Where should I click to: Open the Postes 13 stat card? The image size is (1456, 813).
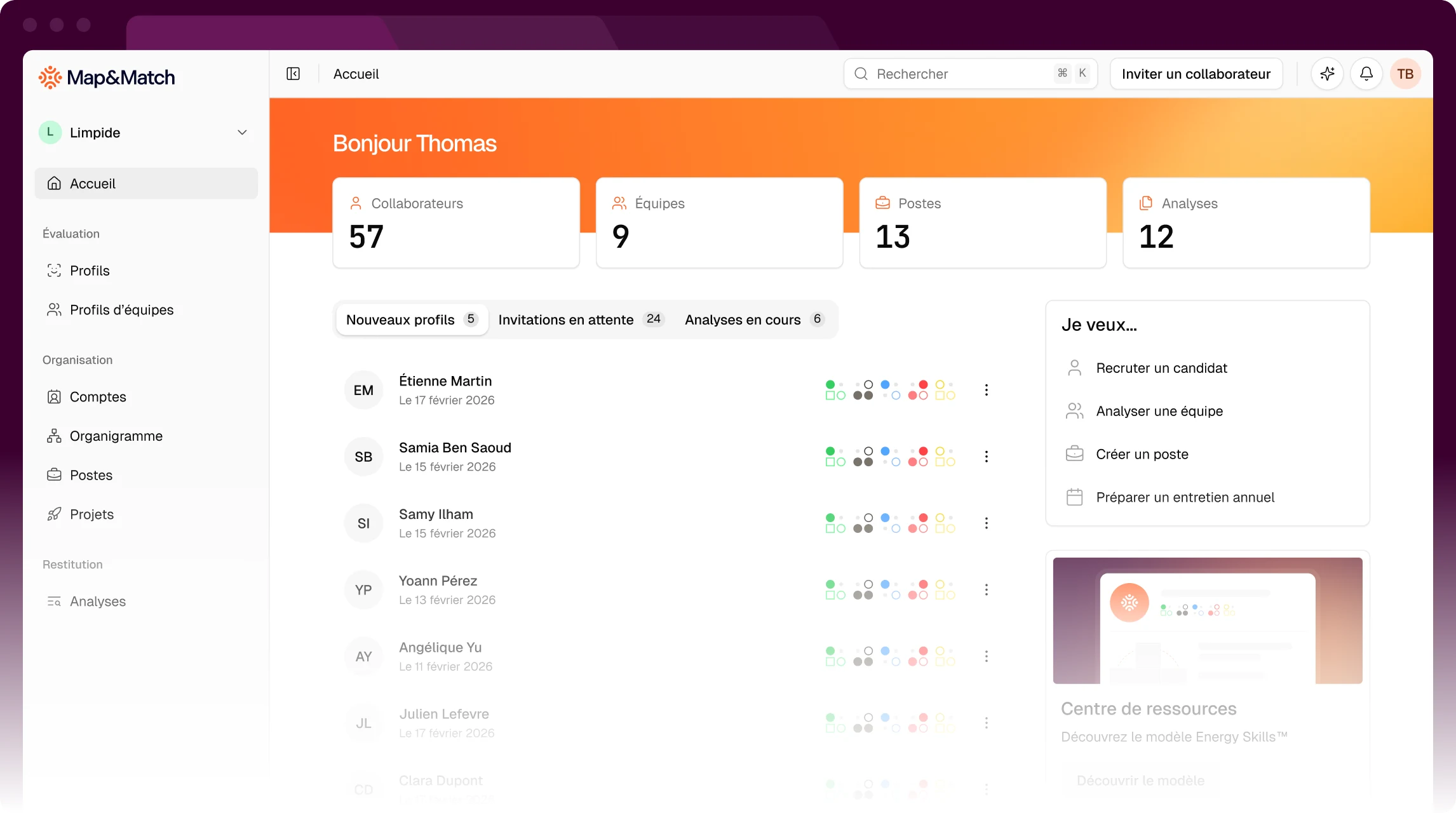pyautogui.click(x=983, y=222)
